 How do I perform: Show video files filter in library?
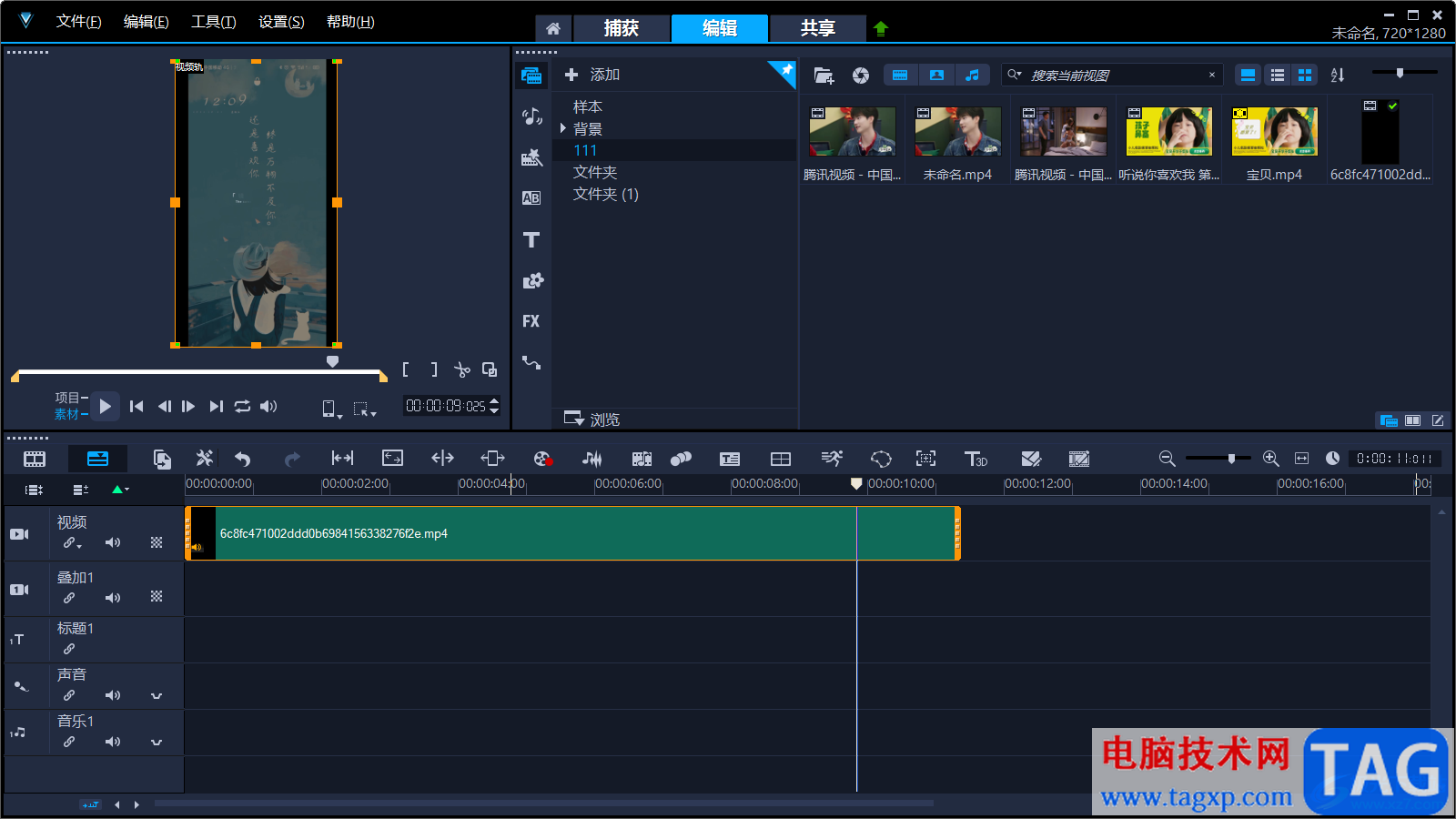900,75
